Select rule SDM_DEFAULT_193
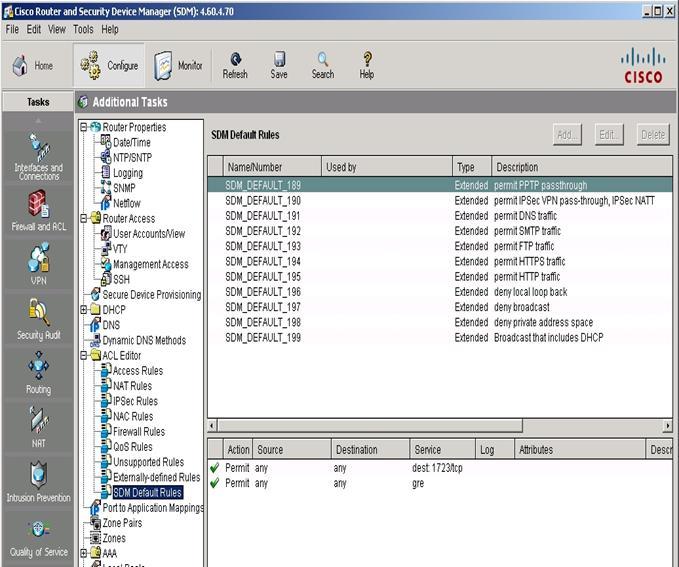The width and height of the screenshot is (679, 567). point(440,246)
